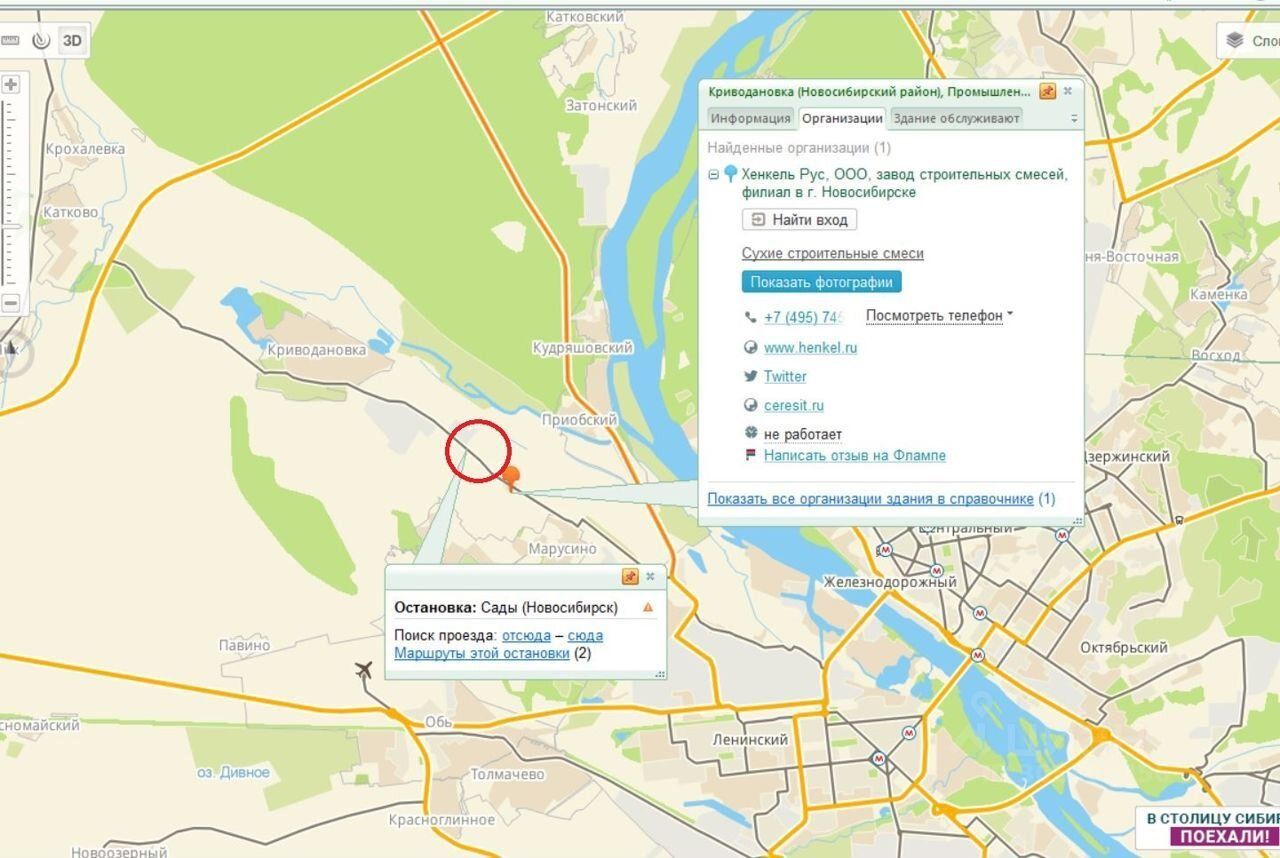Click the phone handset icon
This screenshot has height=858, width=1280.
tap(751, 317)
